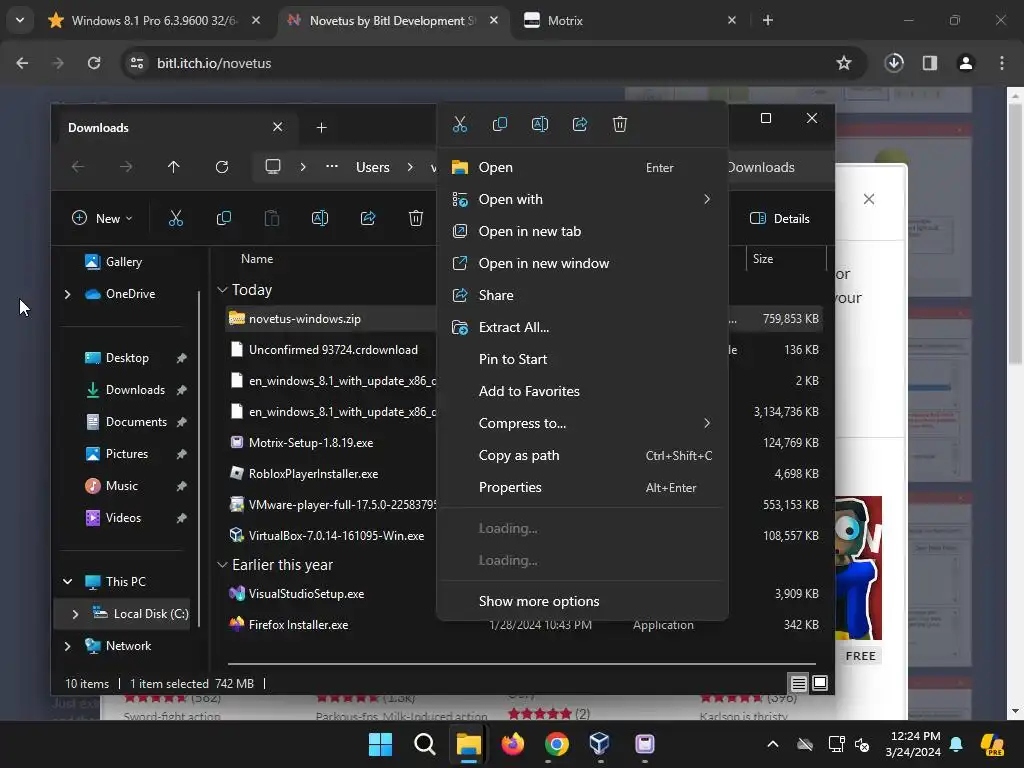Viewport: 1024px width, 768px height.
Task: Open Gallery in navigation pane
Action: 123,262
